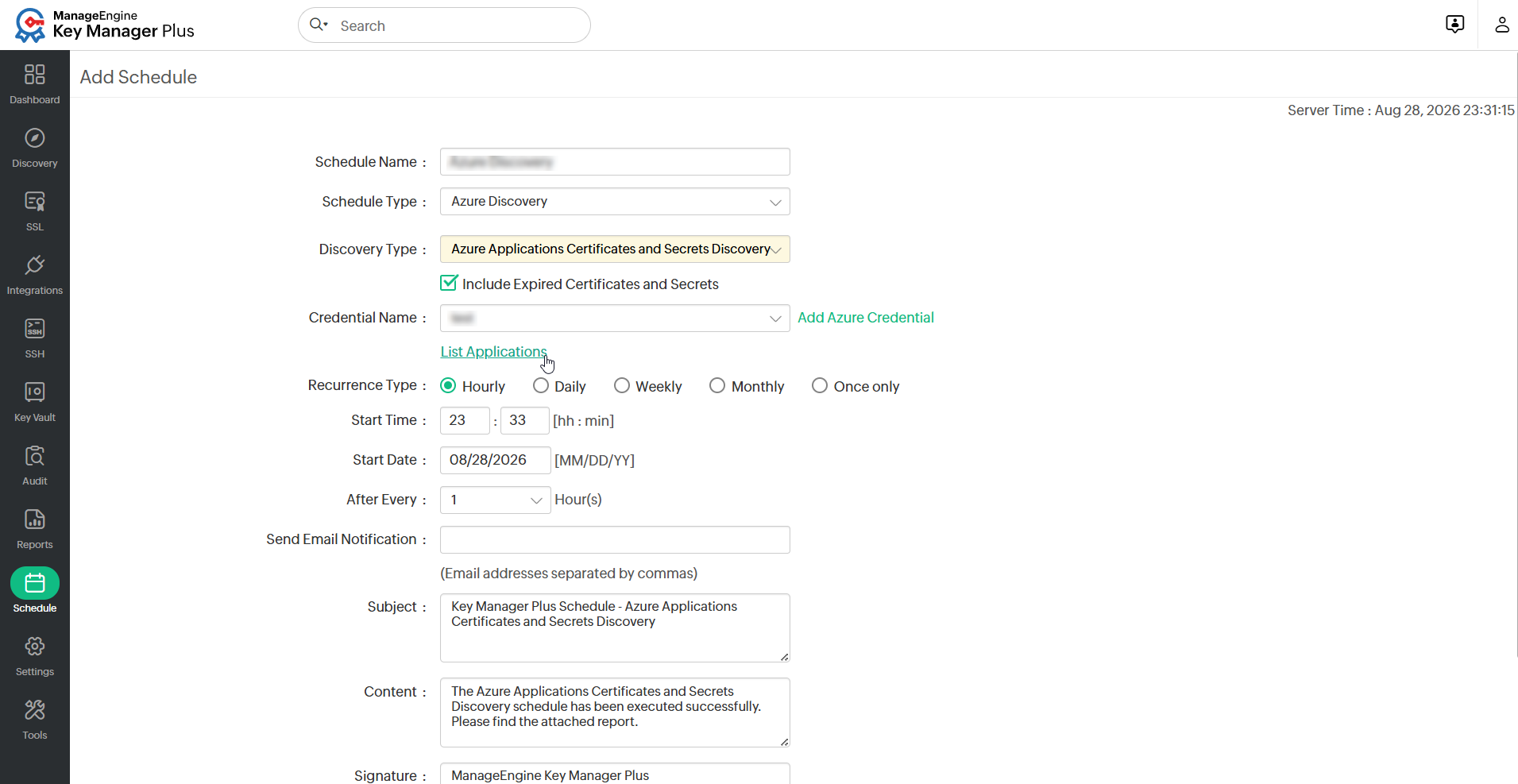Click the Server Time text
This screenshot has width=1518, height=784.
click(1401, 110)
